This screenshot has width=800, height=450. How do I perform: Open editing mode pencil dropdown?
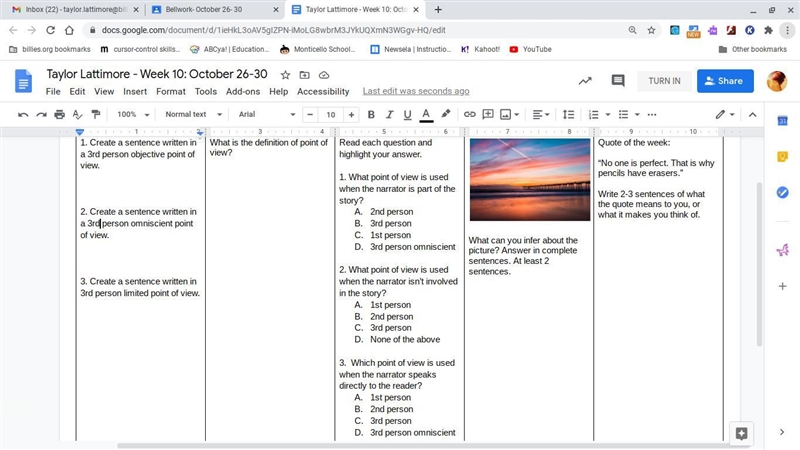point(724,115)
